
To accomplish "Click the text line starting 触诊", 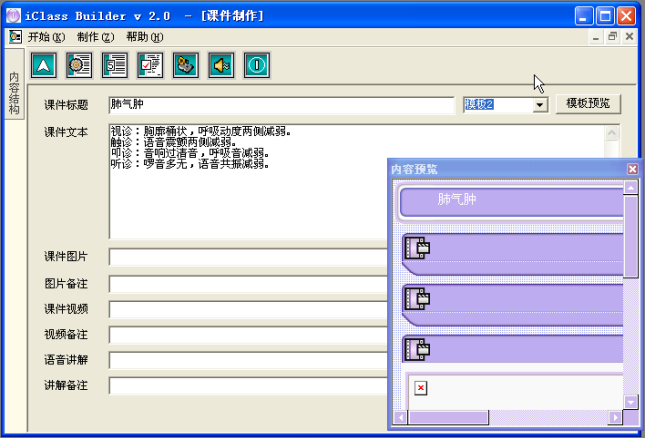I will [173, 142].
